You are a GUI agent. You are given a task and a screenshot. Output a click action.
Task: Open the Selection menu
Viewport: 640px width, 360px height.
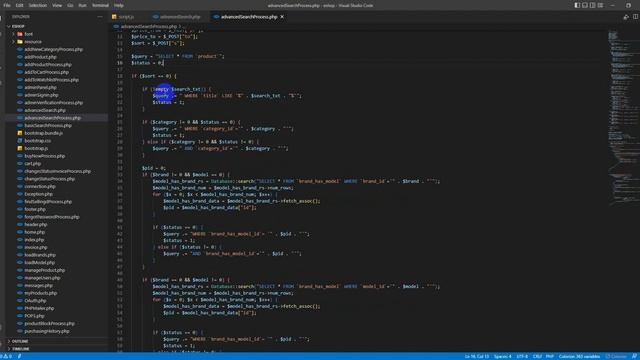pyautogui.click(x=38, y=5)
